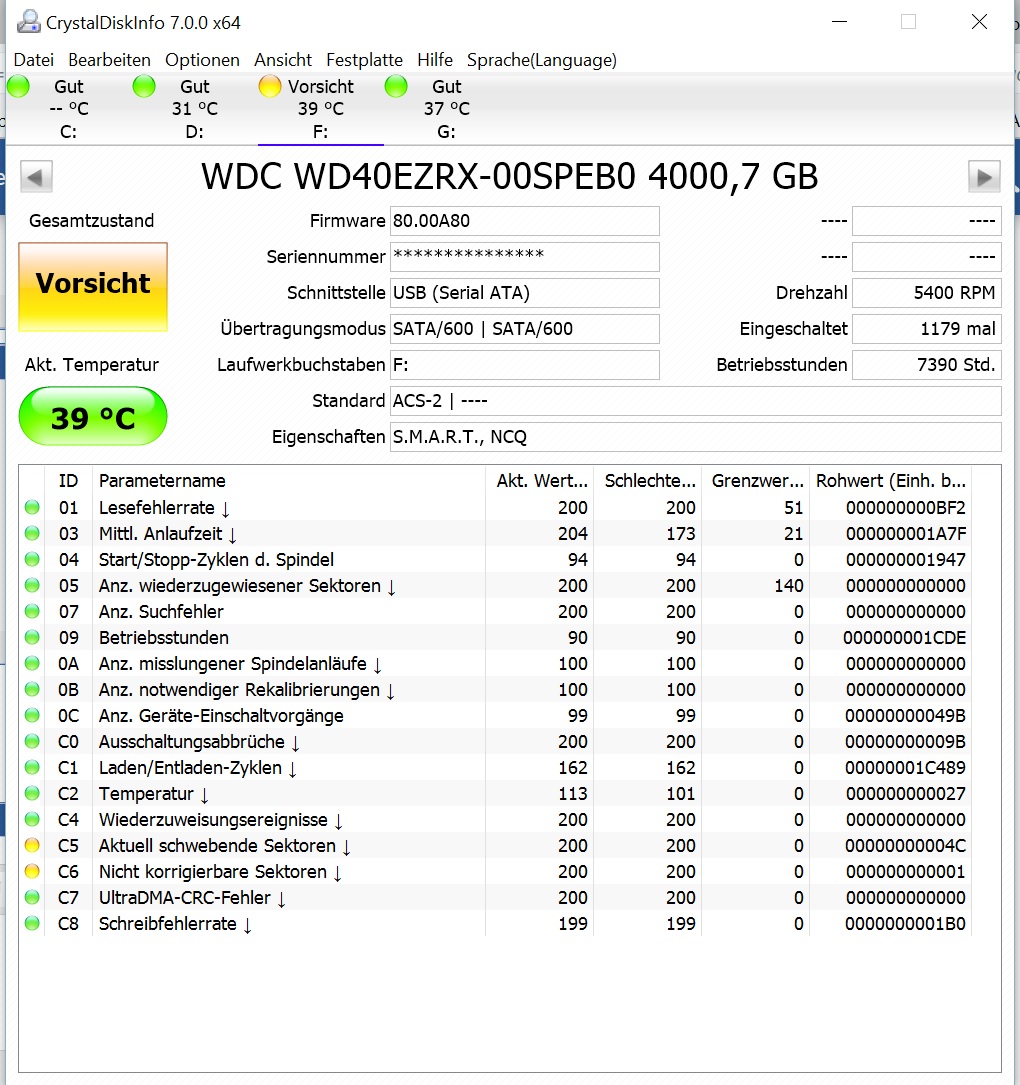Click the Akt. Wert column header
The width and height of the screenshot is (1020, 1085).
click(539, 481)
